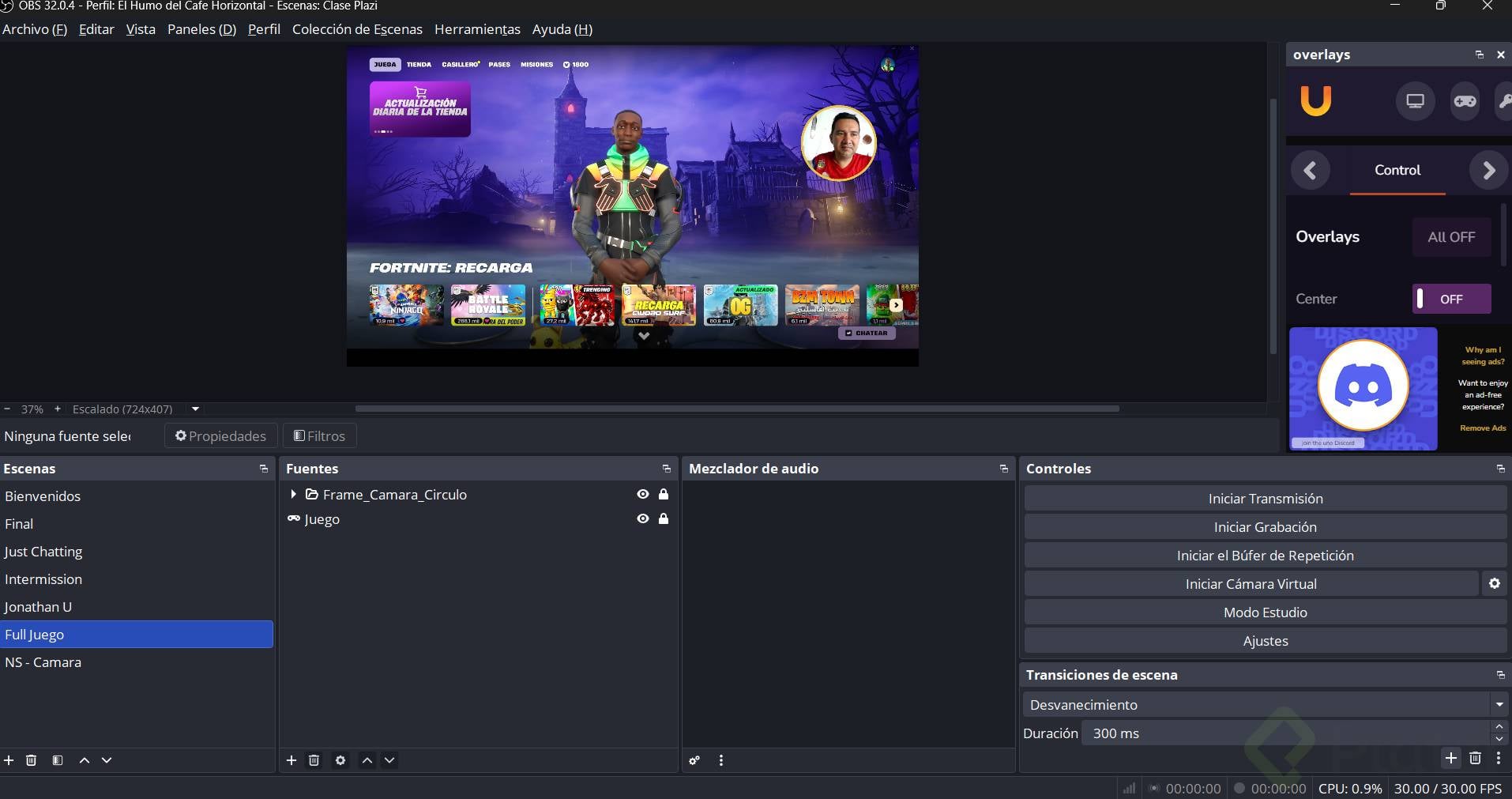
Task: Unlock the Juego source
Action: coord(664,519)
